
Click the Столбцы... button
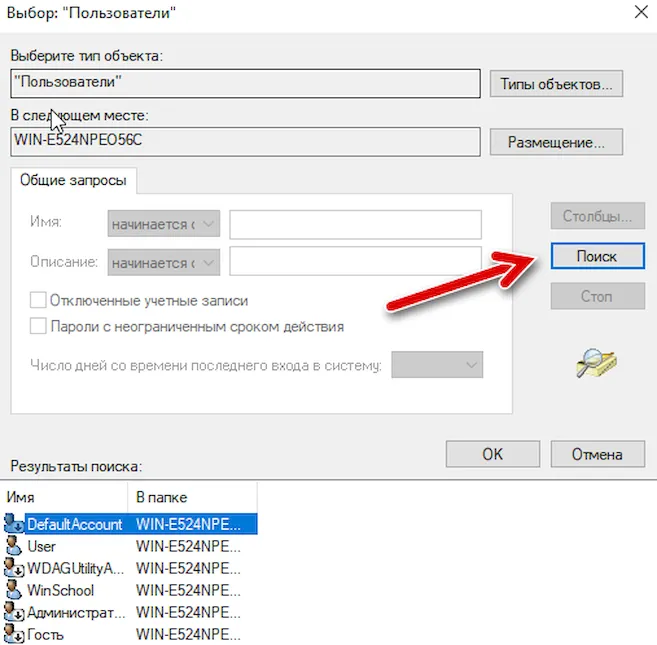pos(598,216)
